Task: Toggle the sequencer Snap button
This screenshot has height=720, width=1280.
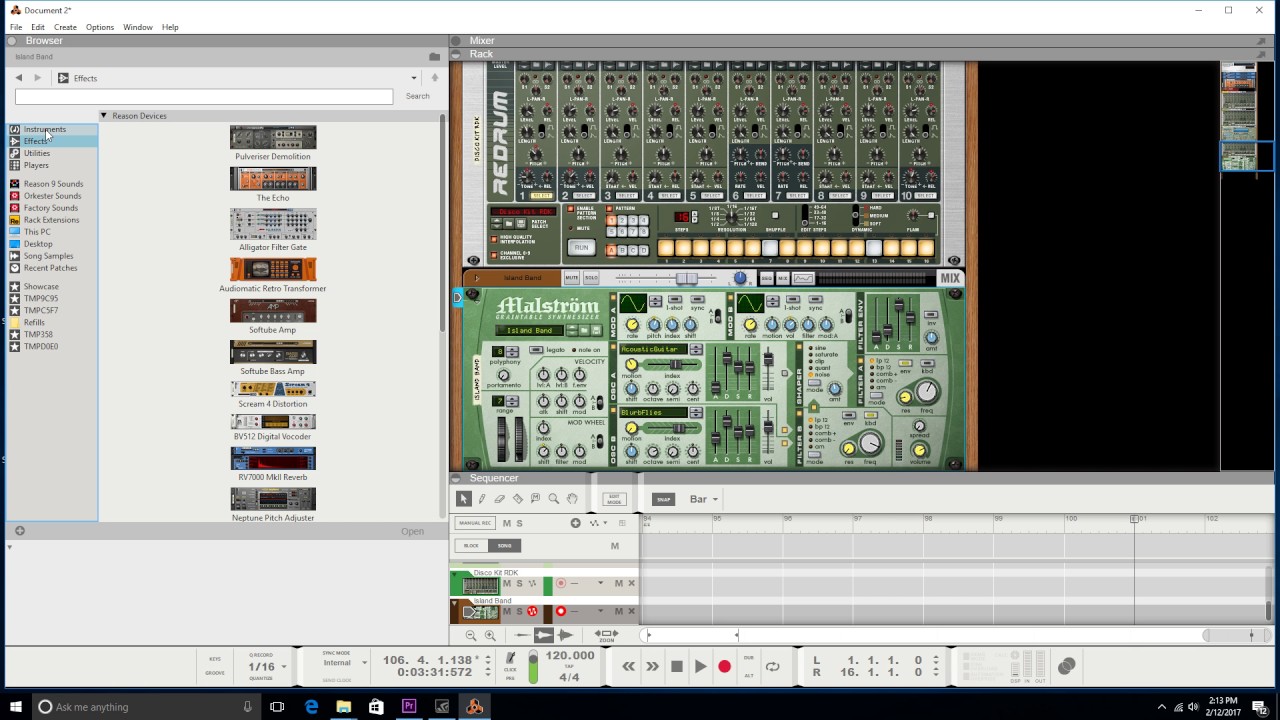Action: click(663, 499)
